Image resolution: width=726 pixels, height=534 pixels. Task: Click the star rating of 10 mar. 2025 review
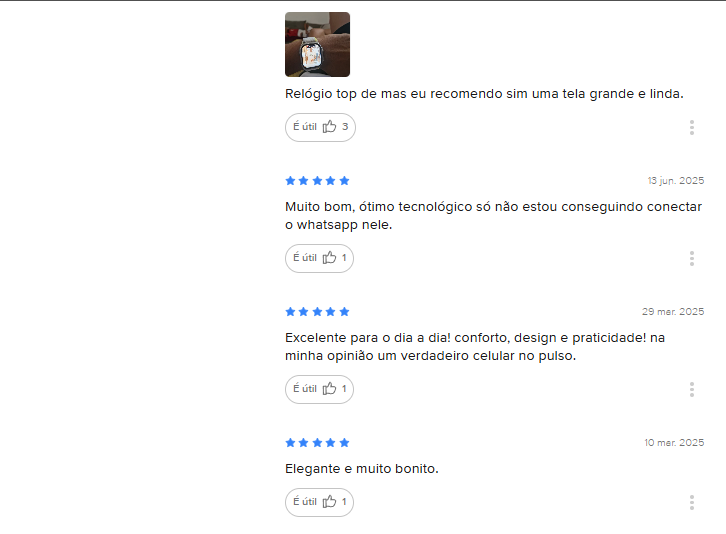317,443
